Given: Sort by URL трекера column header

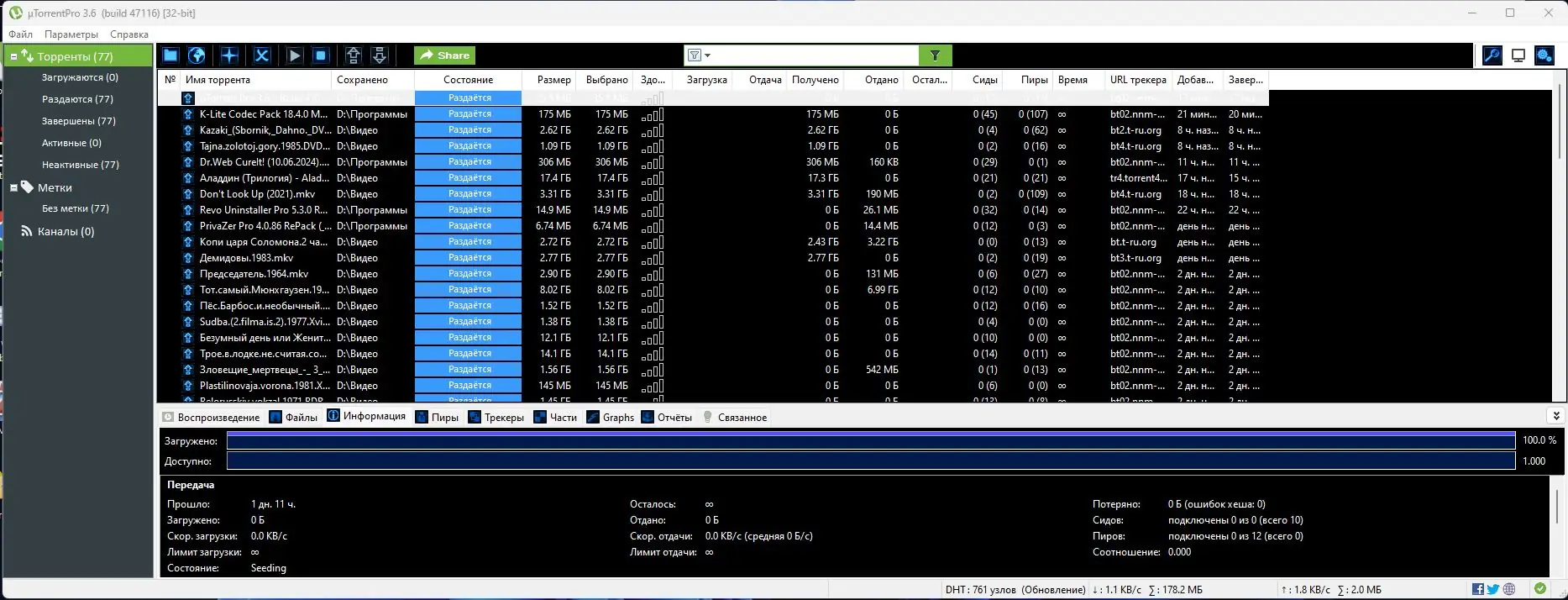Looking at the screenshot, I should tap(1138, 80).
